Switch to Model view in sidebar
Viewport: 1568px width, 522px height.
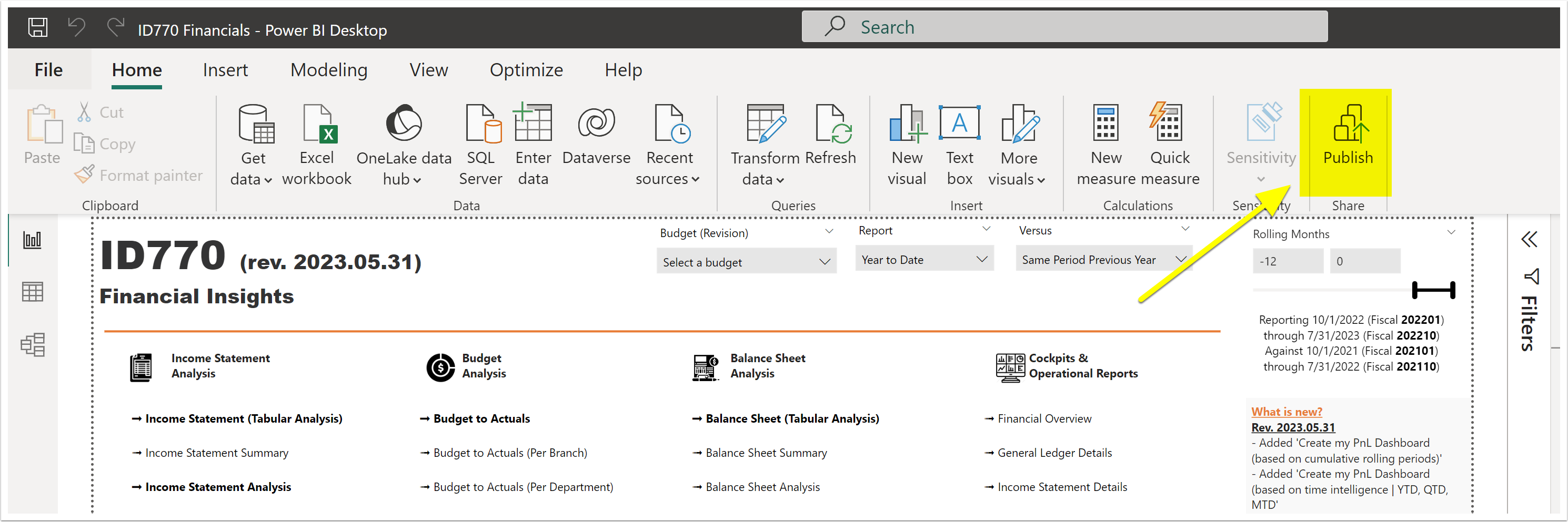32,345
